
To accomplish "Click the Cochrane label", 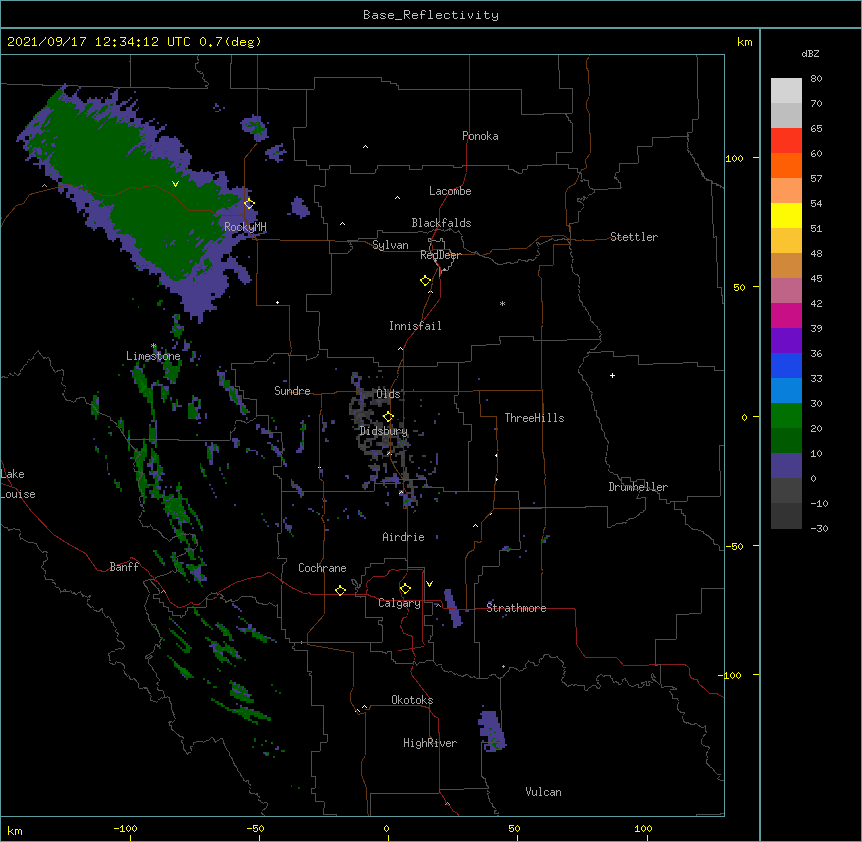I will tap(322, 568).
